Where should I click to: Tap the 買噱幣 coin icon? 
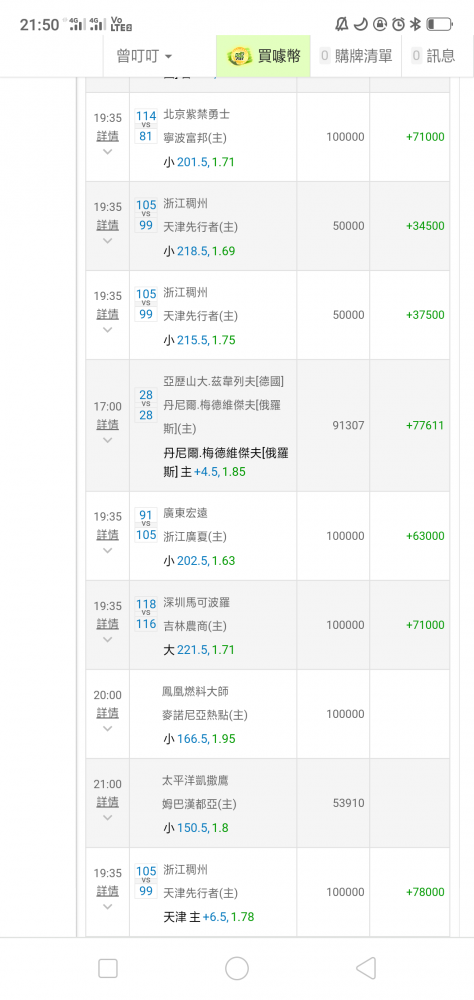(241, 56)
